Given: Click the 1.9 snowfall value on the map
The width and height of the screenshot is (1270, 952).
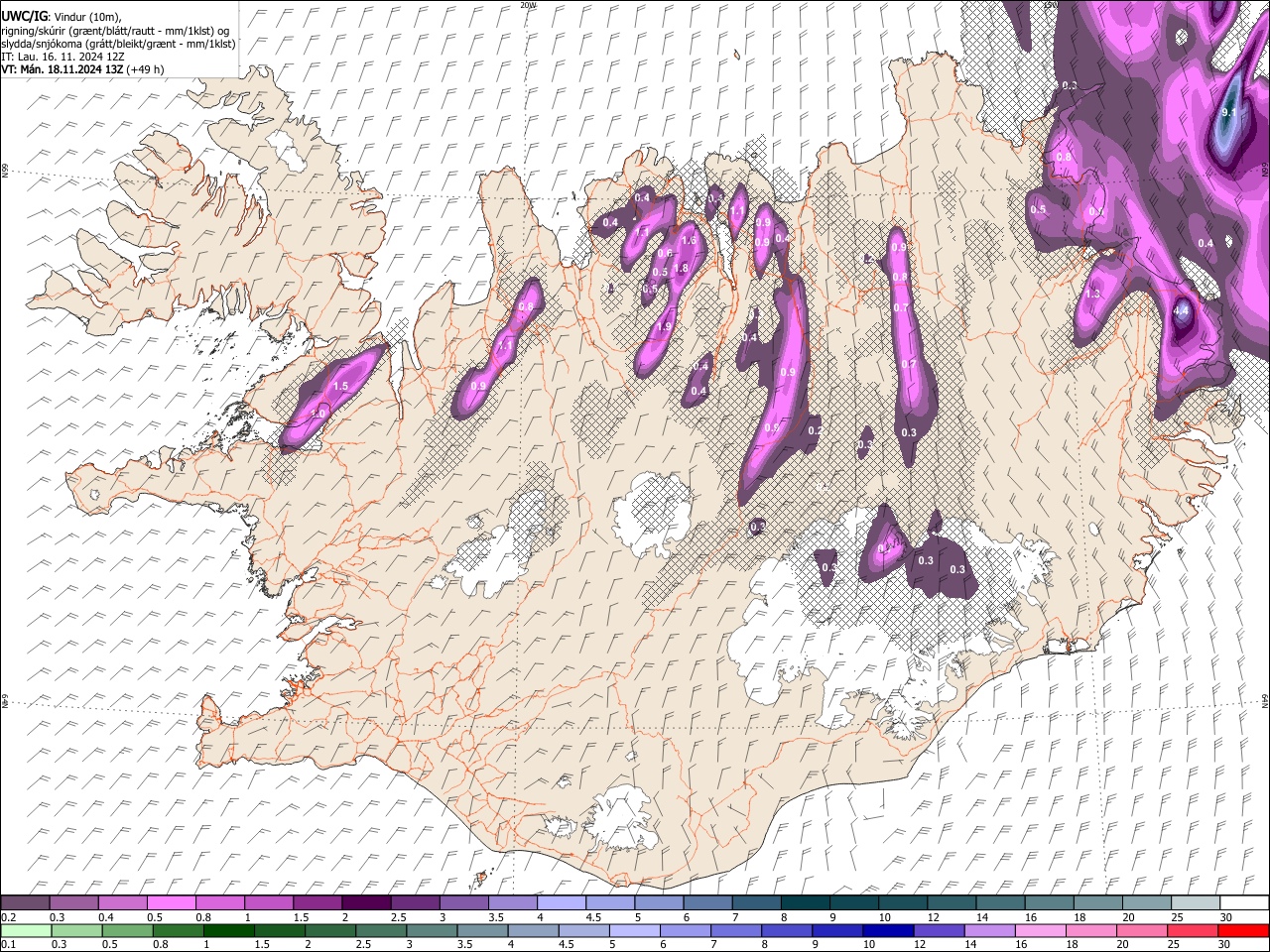Looking at the screenshot, I should [x=665, y=326].
